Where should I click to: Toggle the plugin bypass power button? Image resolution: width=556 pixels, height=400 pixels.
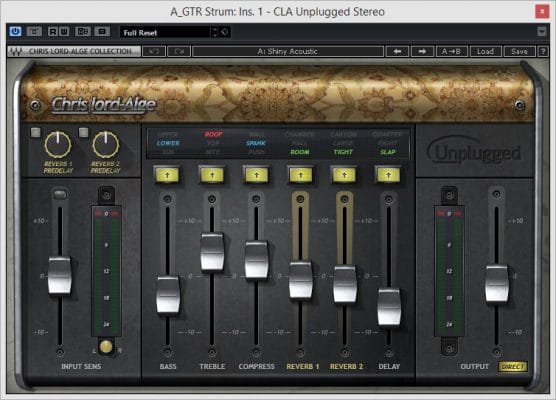[x=15, y=32]
